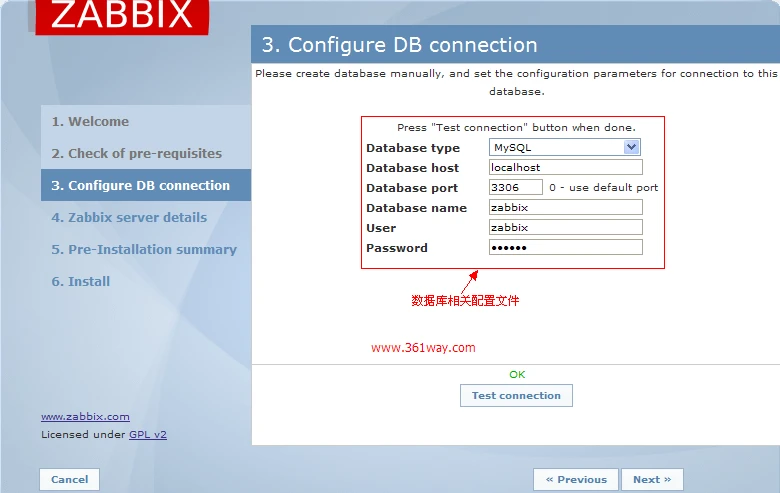Select step 1. Welcome
Viewport: 780px width, 493px height.
tap(90, 121)
